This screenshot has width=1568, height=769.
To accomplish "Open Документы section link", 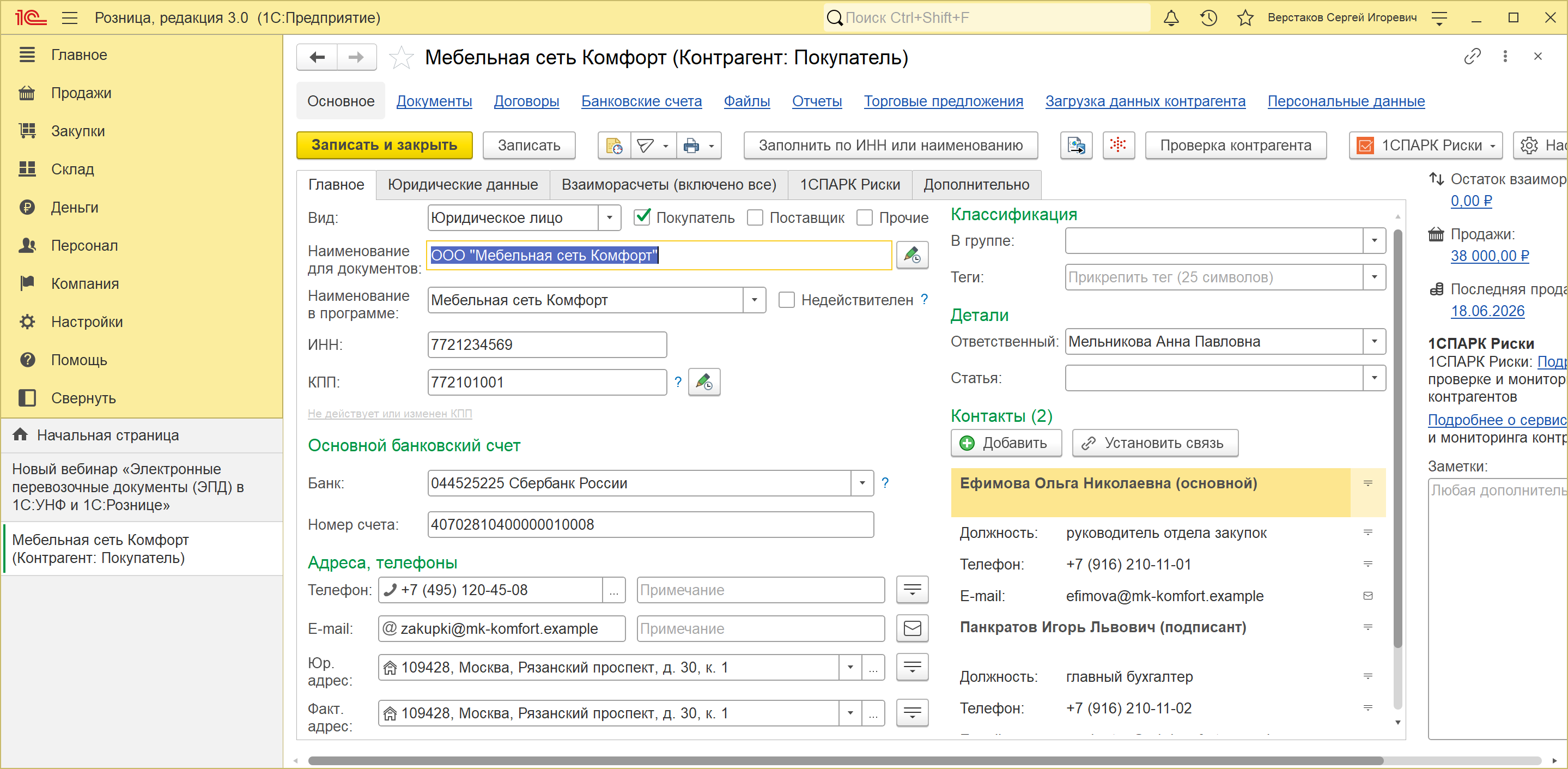I will click(x=434, y=101).
